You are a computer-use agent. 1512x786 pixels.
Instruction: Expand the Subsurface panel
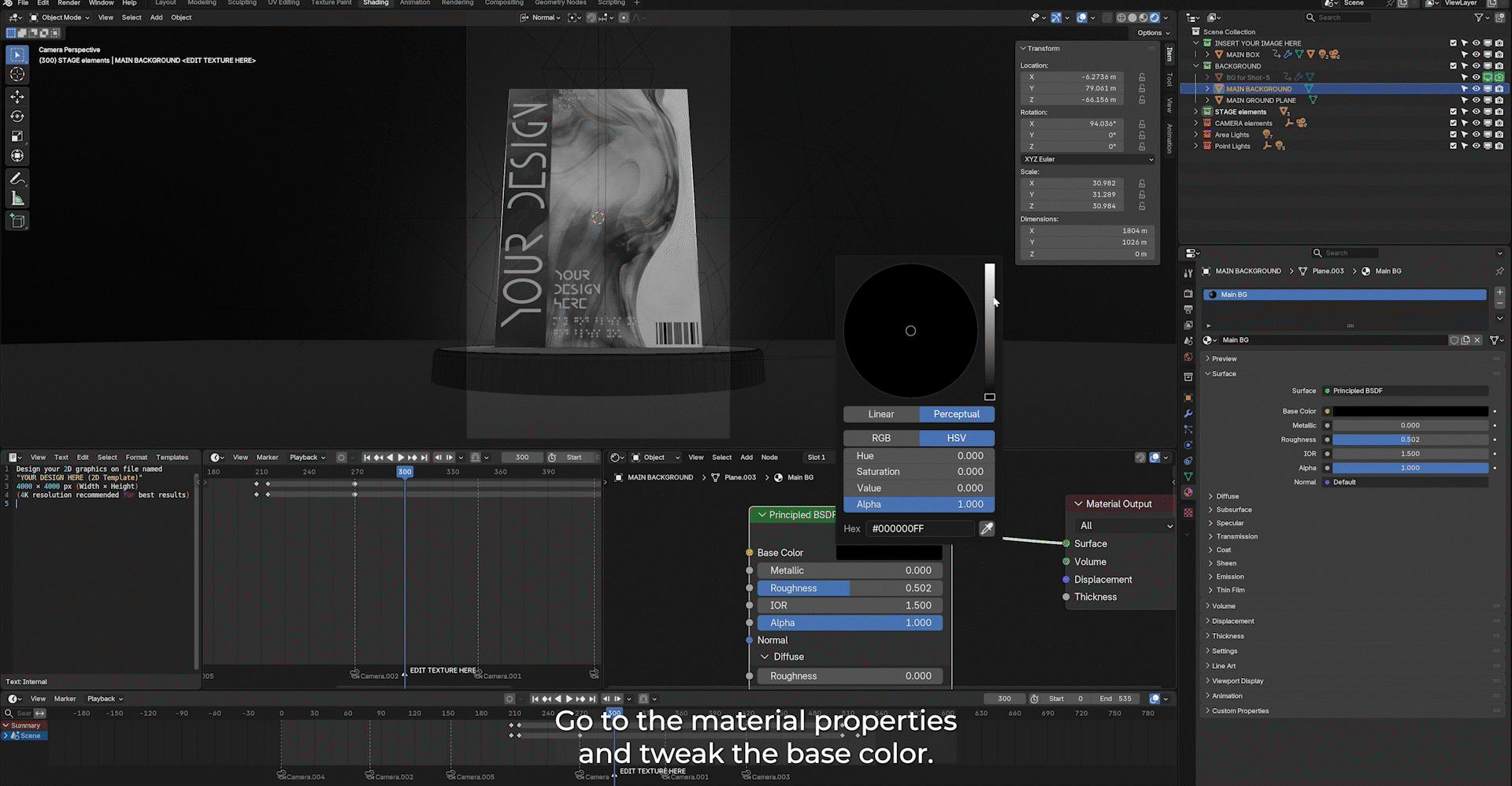click(x=1233, y=510)
